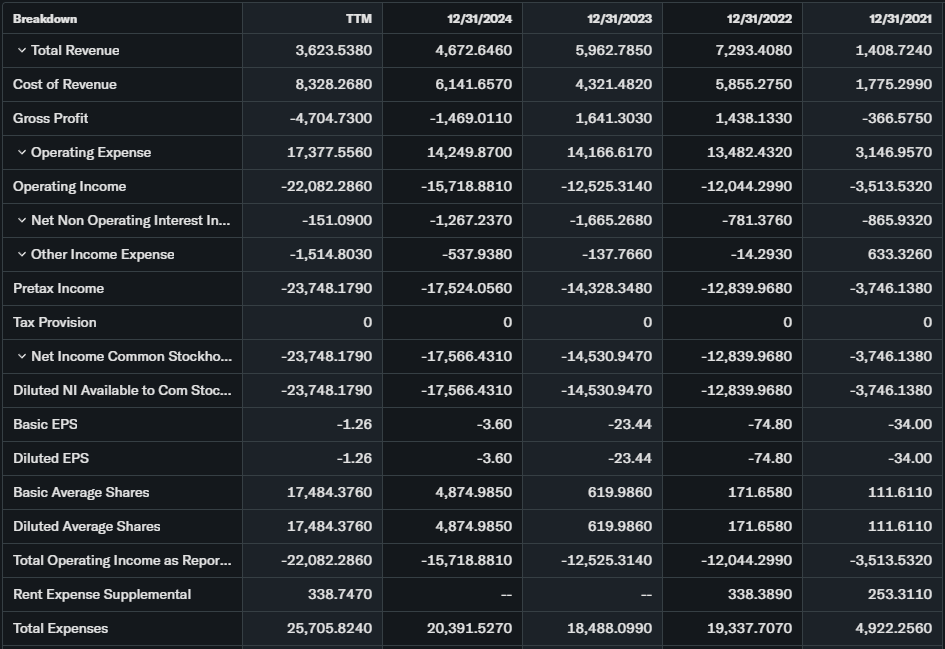The height and width of the screenshot is (649, 945).
Task: Expand the Net Non Operating Interest row chevron
Action: [x=21, y=221]
